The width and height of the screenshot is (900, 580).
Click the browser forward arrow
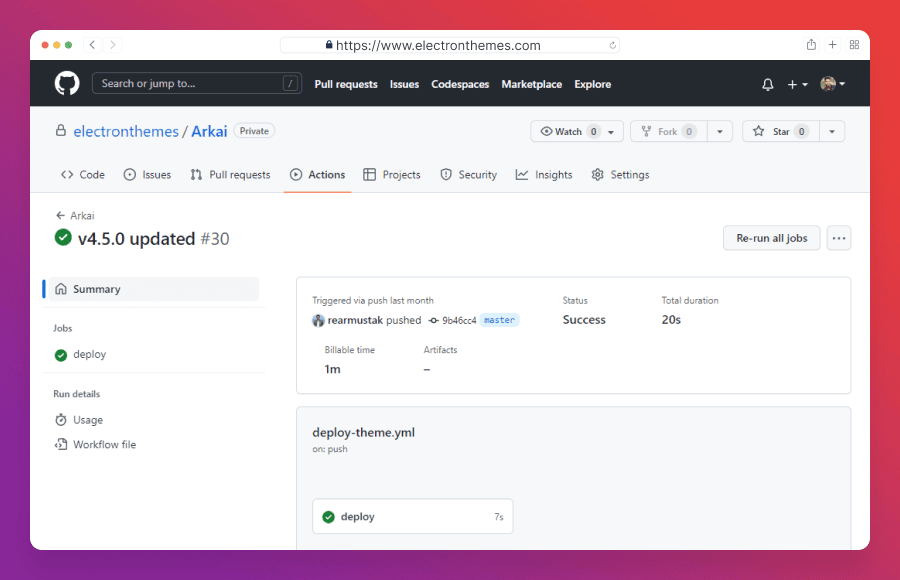click(112, 45)
